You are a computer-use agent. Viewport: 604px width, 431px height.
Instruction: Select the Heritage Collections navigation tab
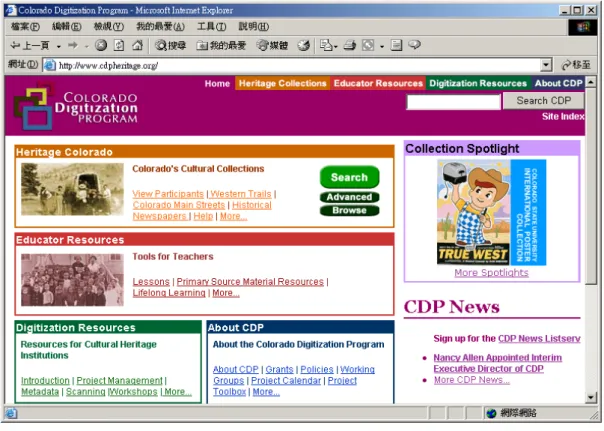pos(282,84)
